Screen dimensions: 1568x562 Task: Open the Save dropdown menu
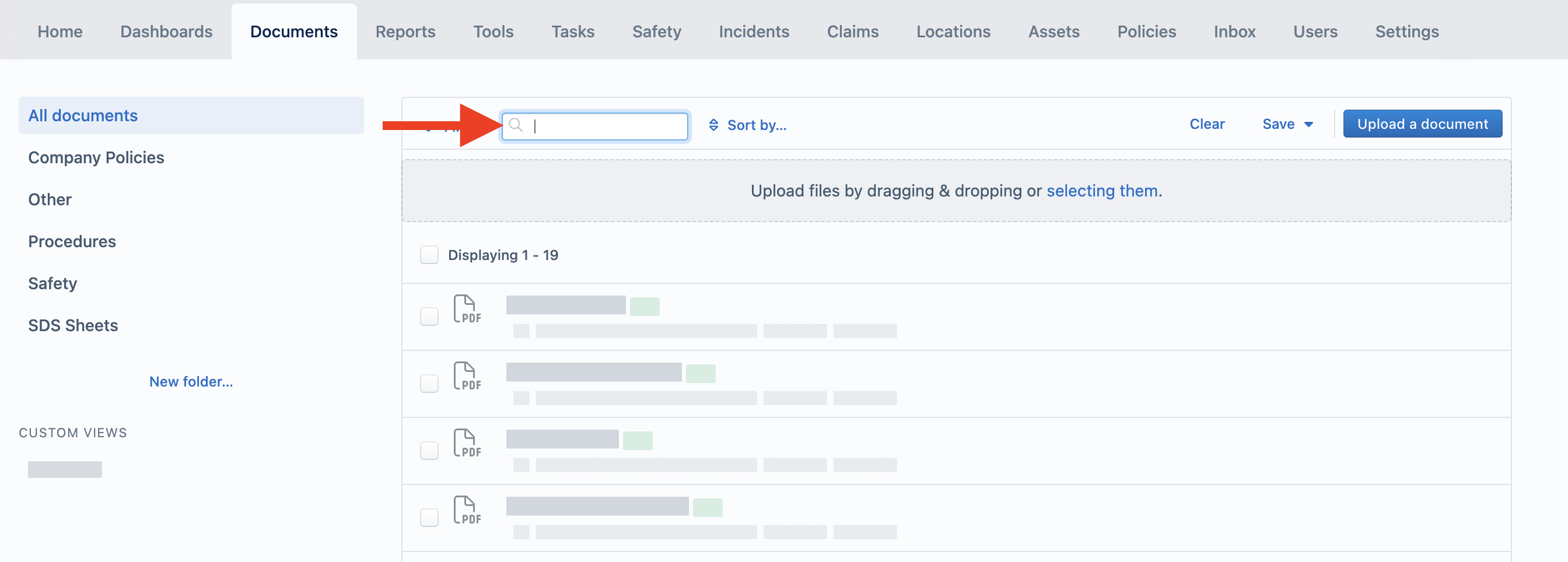tap(1287, 124)
